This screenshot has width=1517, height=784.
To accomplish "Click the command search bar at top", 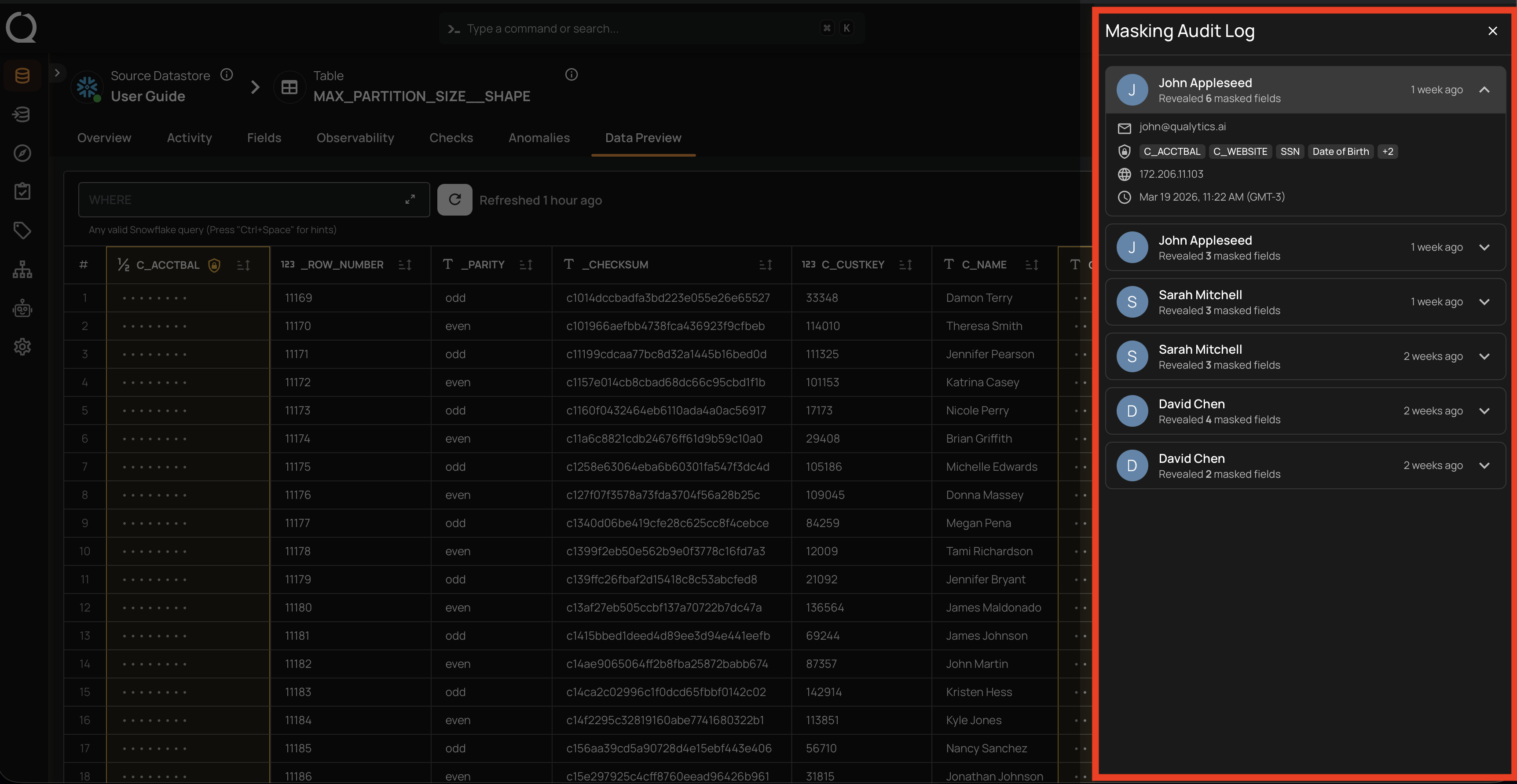I will tap(651, 28).
